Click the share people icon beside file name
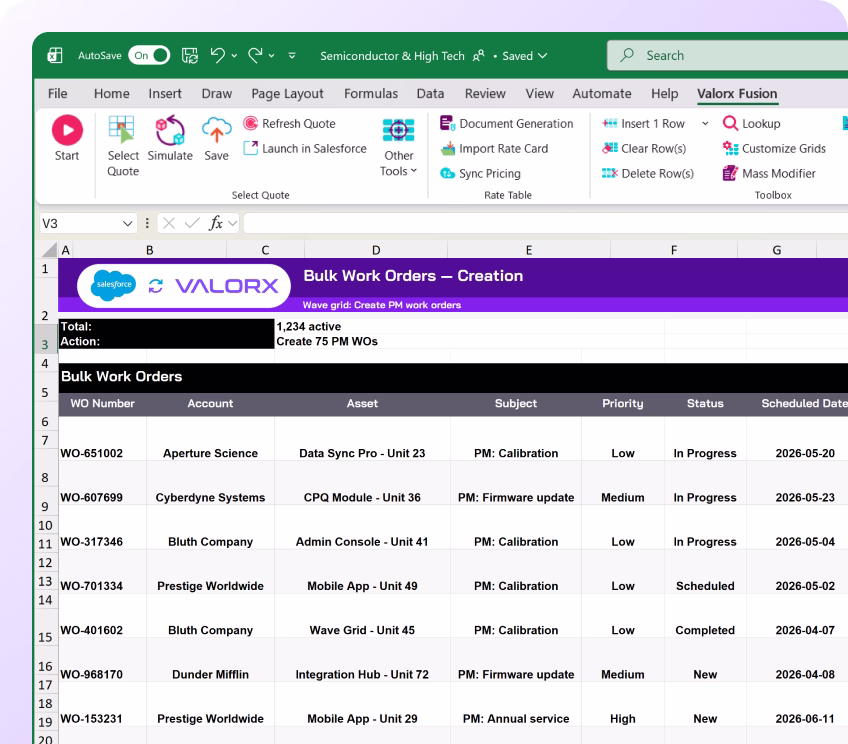 tap(478, 56)
